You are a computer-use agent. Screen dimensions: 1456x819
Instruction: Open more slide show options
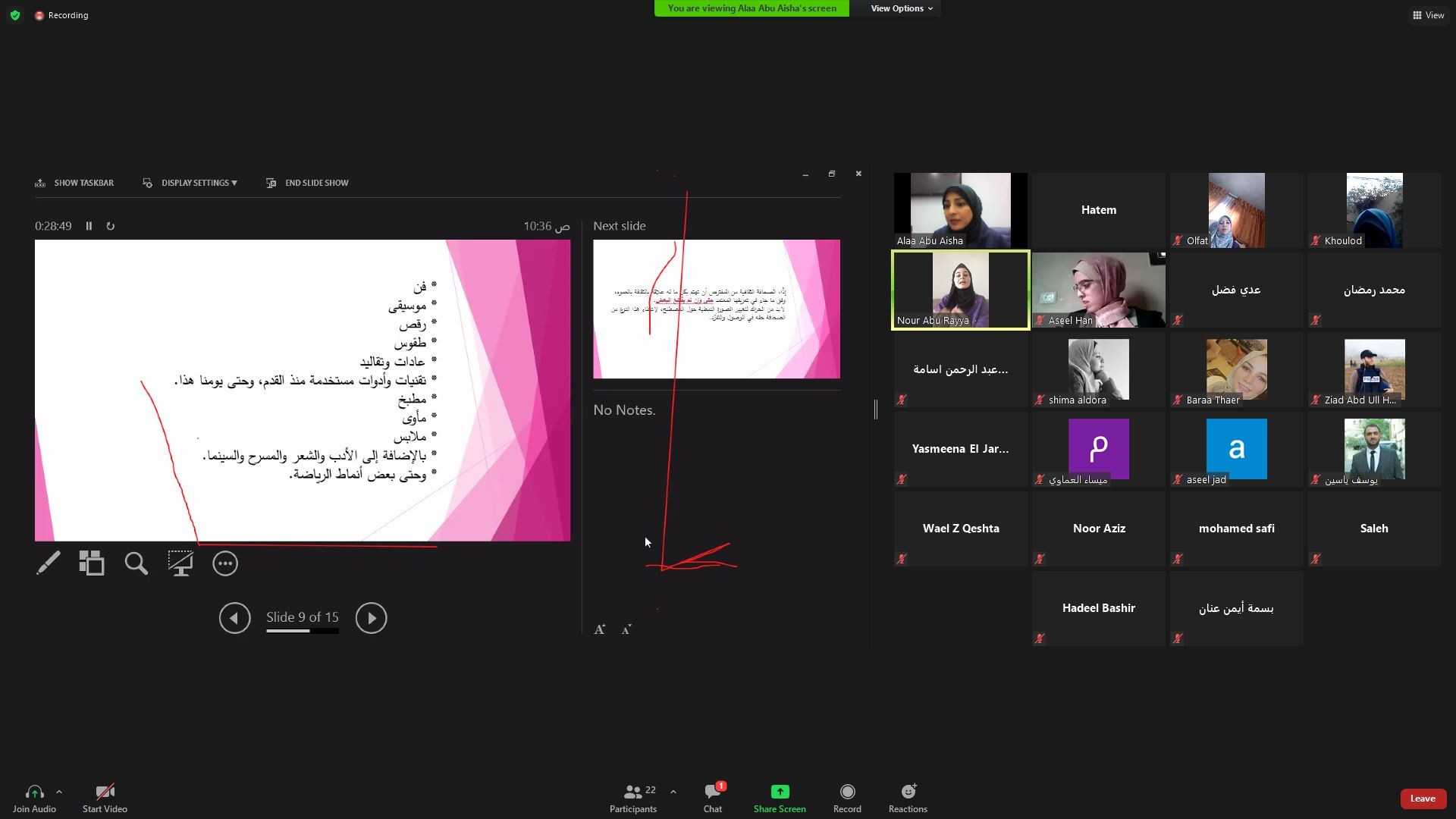(x=225, y=563)
